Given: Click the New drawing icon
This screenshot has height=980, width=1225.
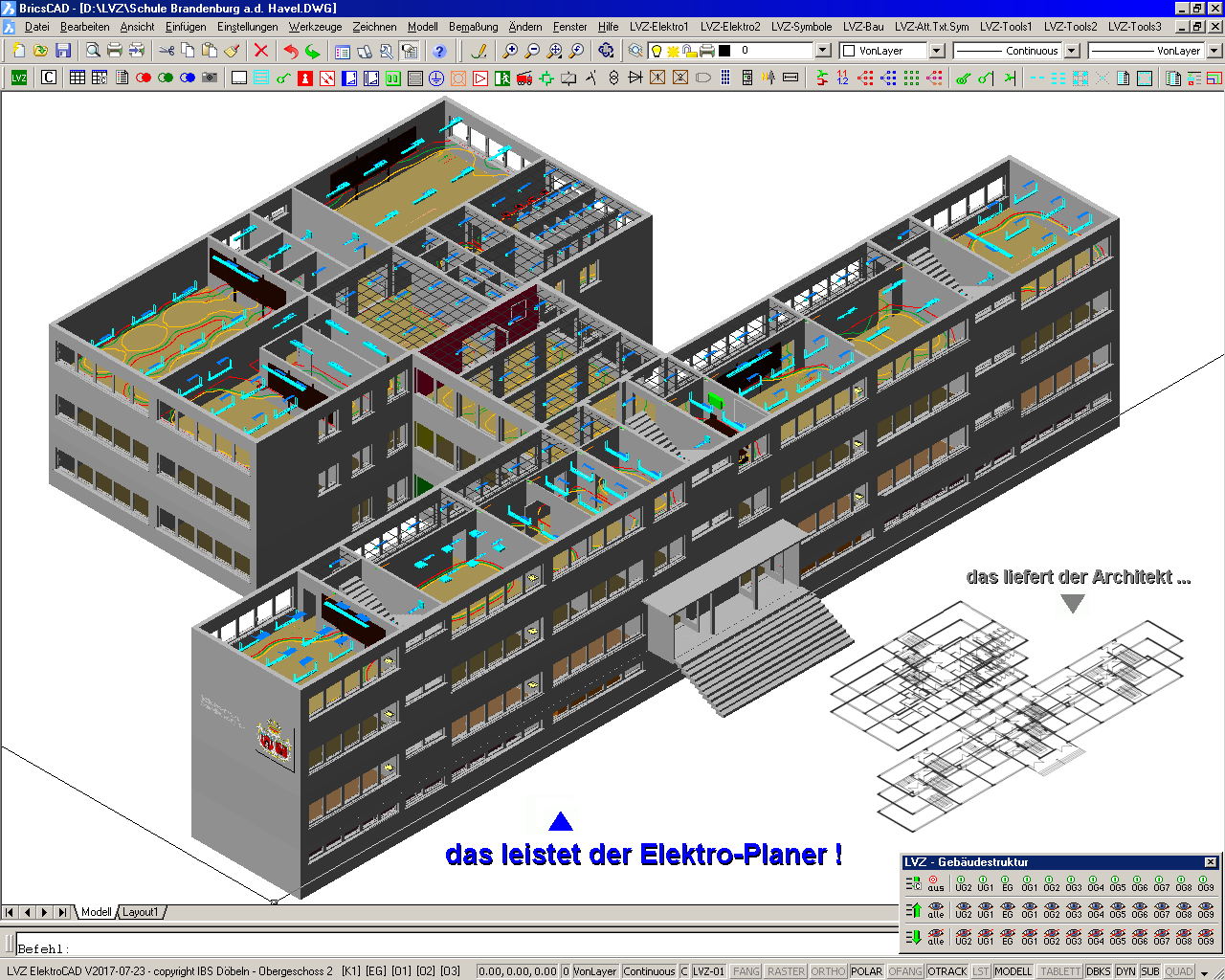Looking at the screenshot, I should [x=19, y=51].
